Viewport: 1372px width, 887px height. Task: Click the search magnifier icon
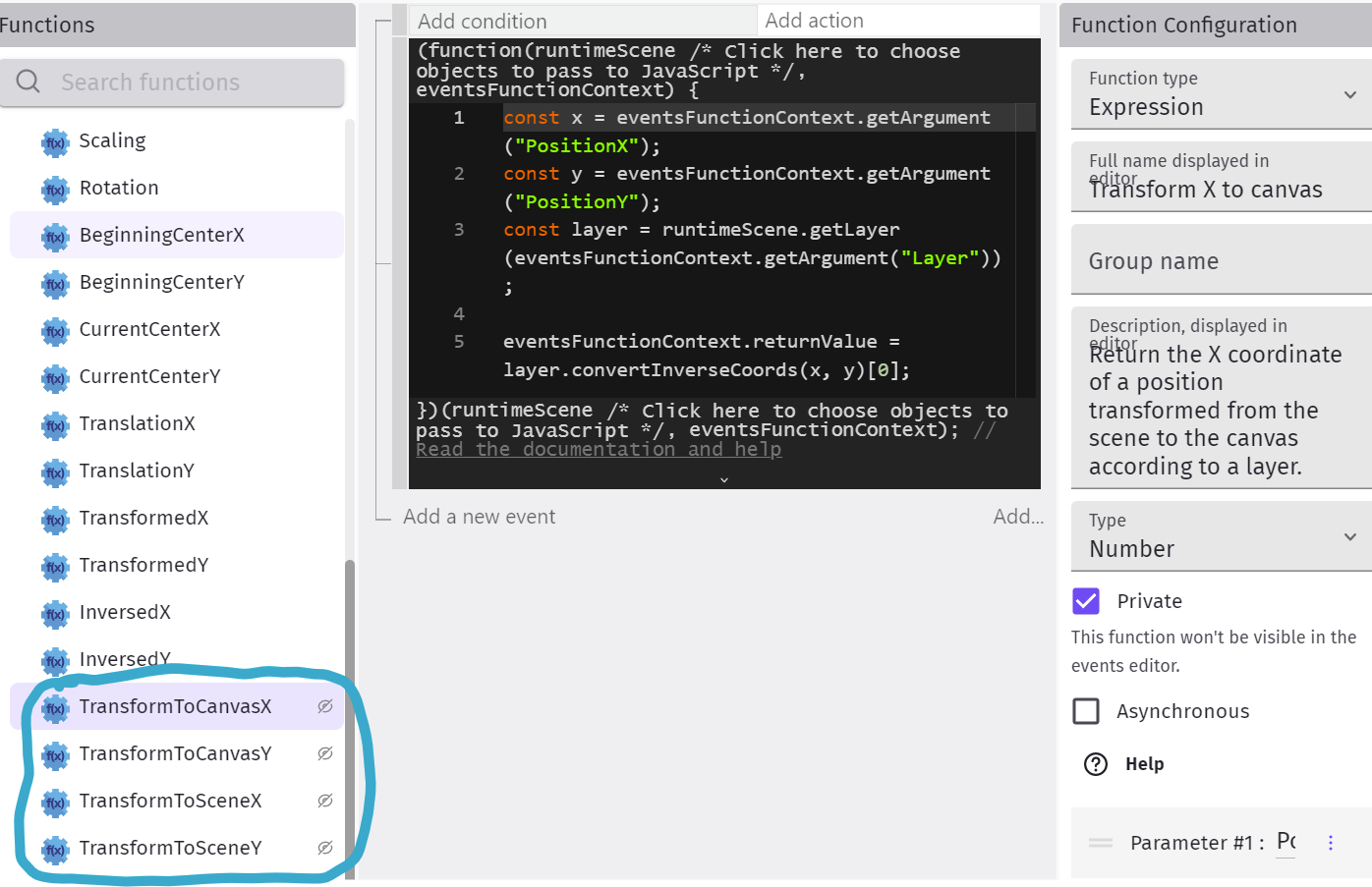click(29, 82)
